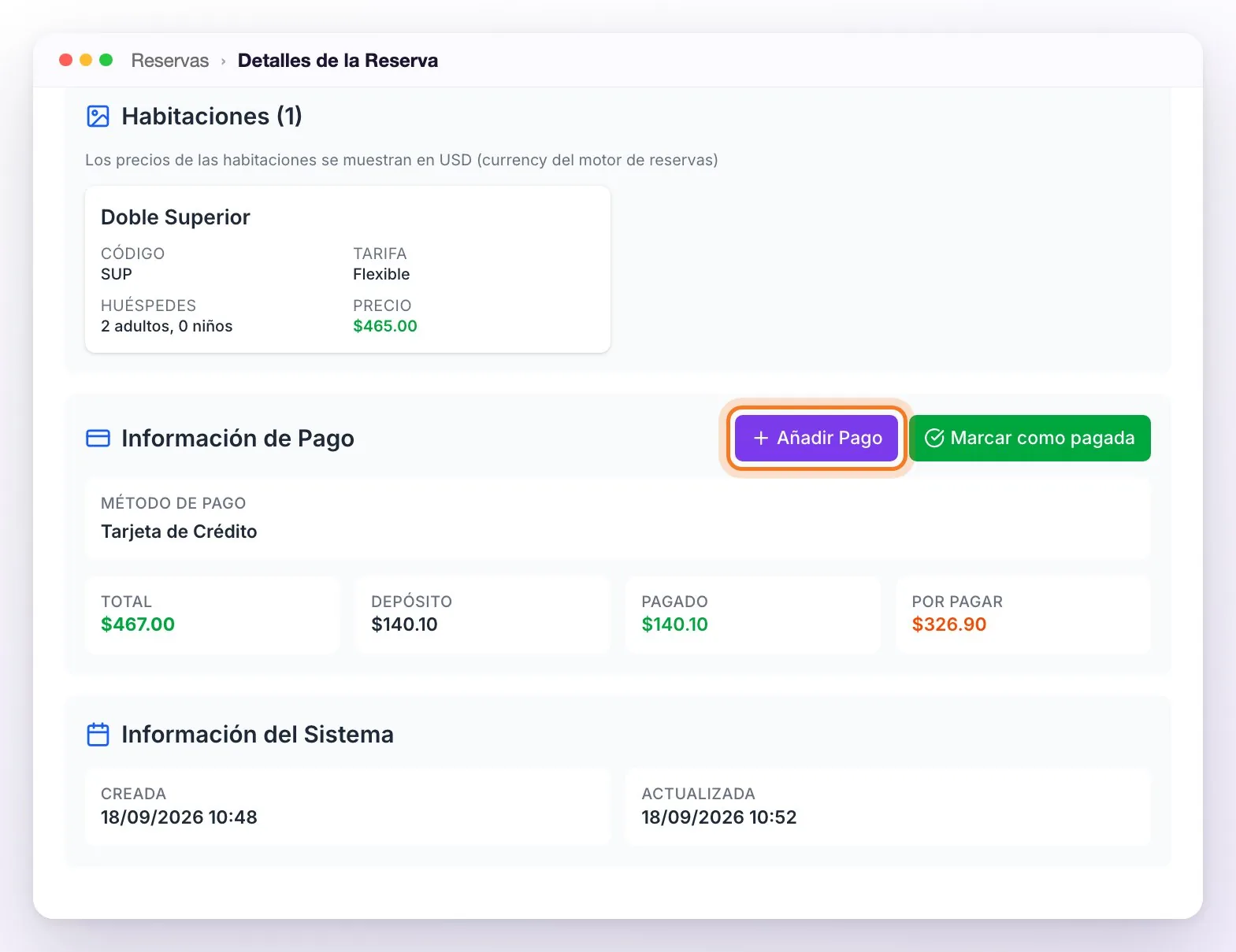1236x952 pixels.
Task: Click the red close window dot
Action: [66, 60]
